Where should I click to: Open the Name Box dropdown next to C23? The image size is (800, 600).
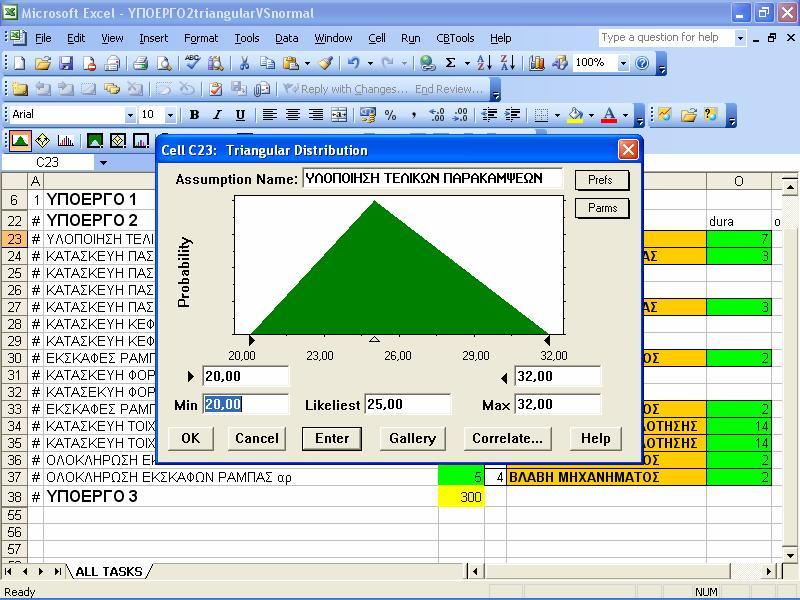104,163
